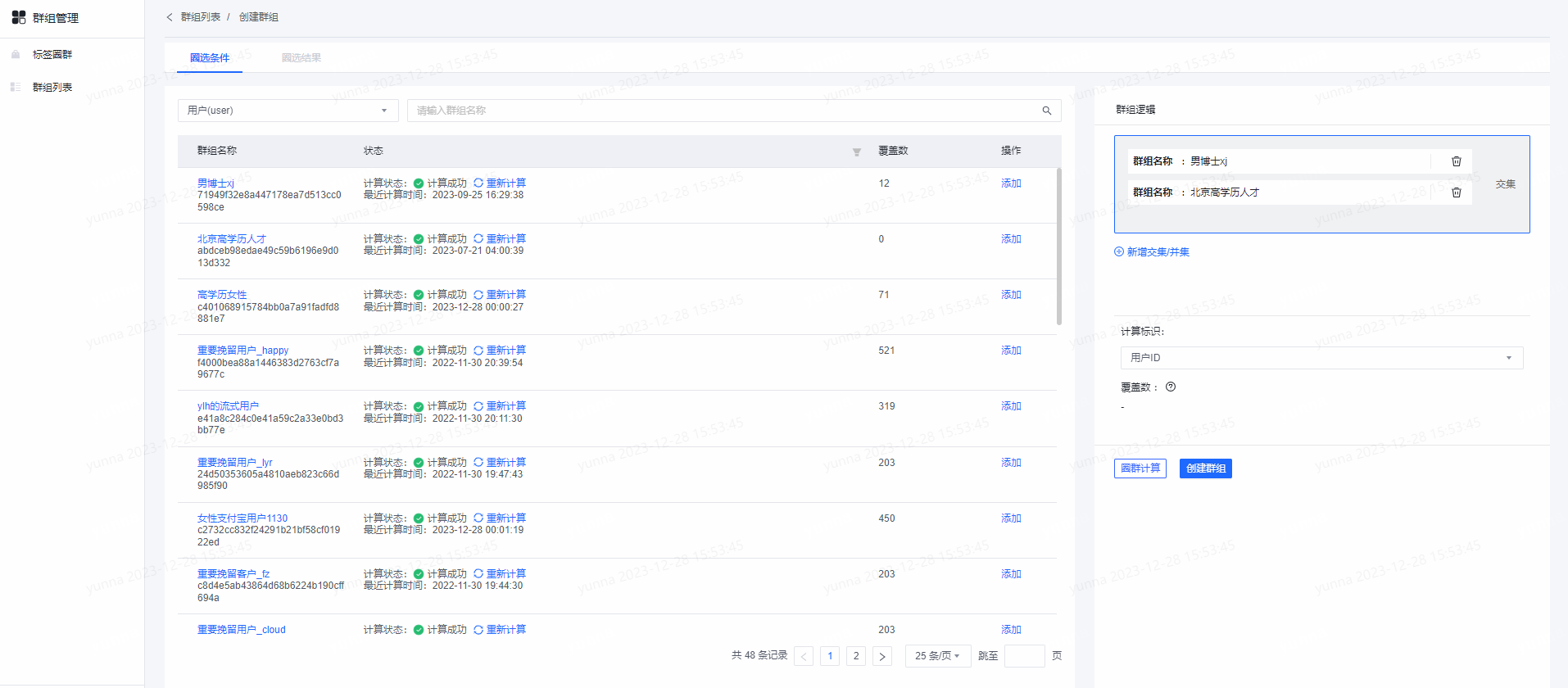Click the 覆盖数 column header
1568x688 pixels.
(893, 151)
